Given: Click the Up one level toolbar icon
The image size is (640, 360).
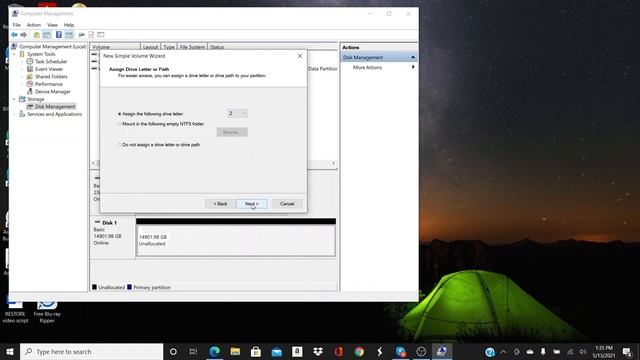Looking at the screenshot, I should tap(37, 35).
